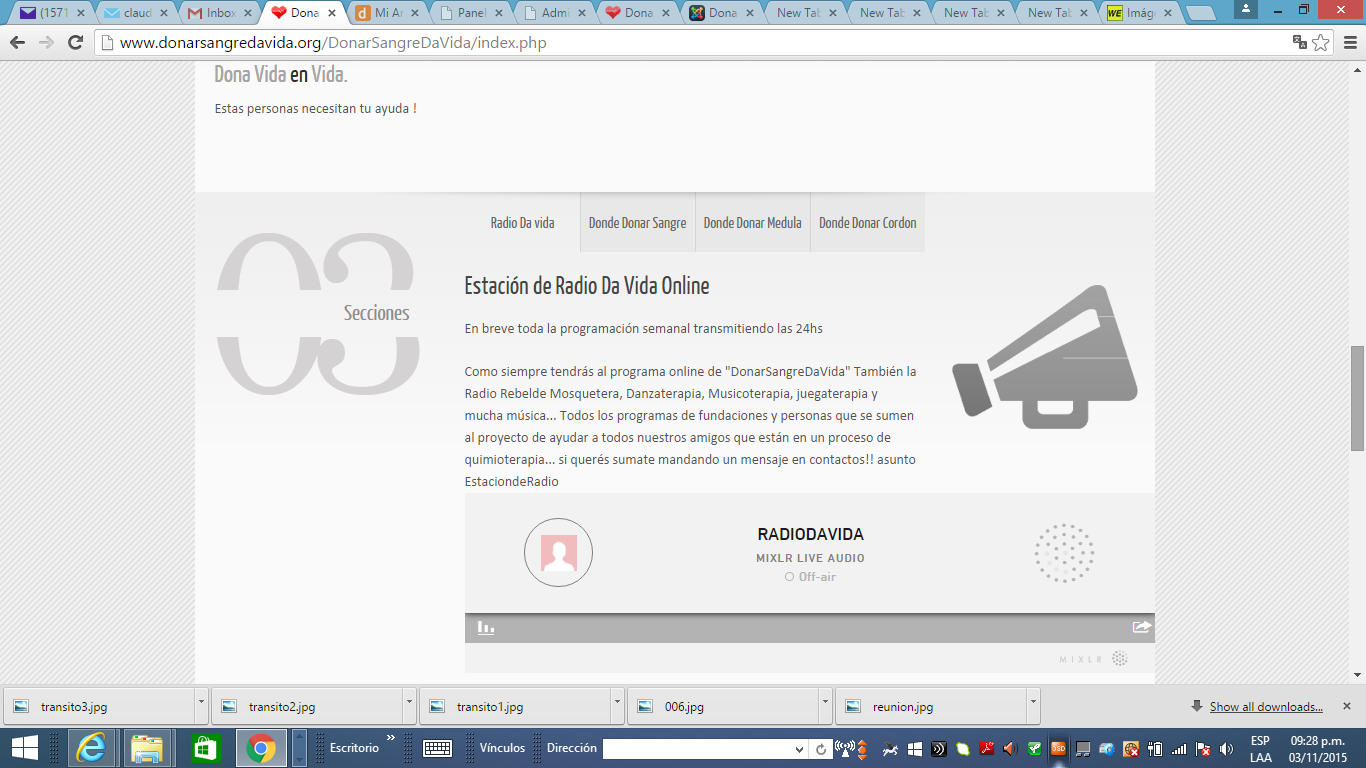Click the Mixlr share arrow icon
1366x768 pixels.
1141,627
